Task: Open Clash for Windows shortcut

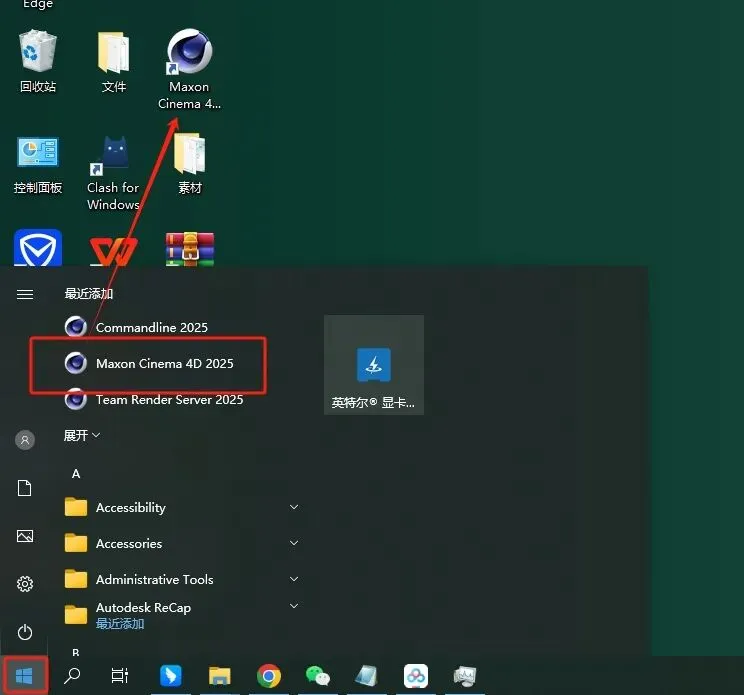Action: [113, 173]
